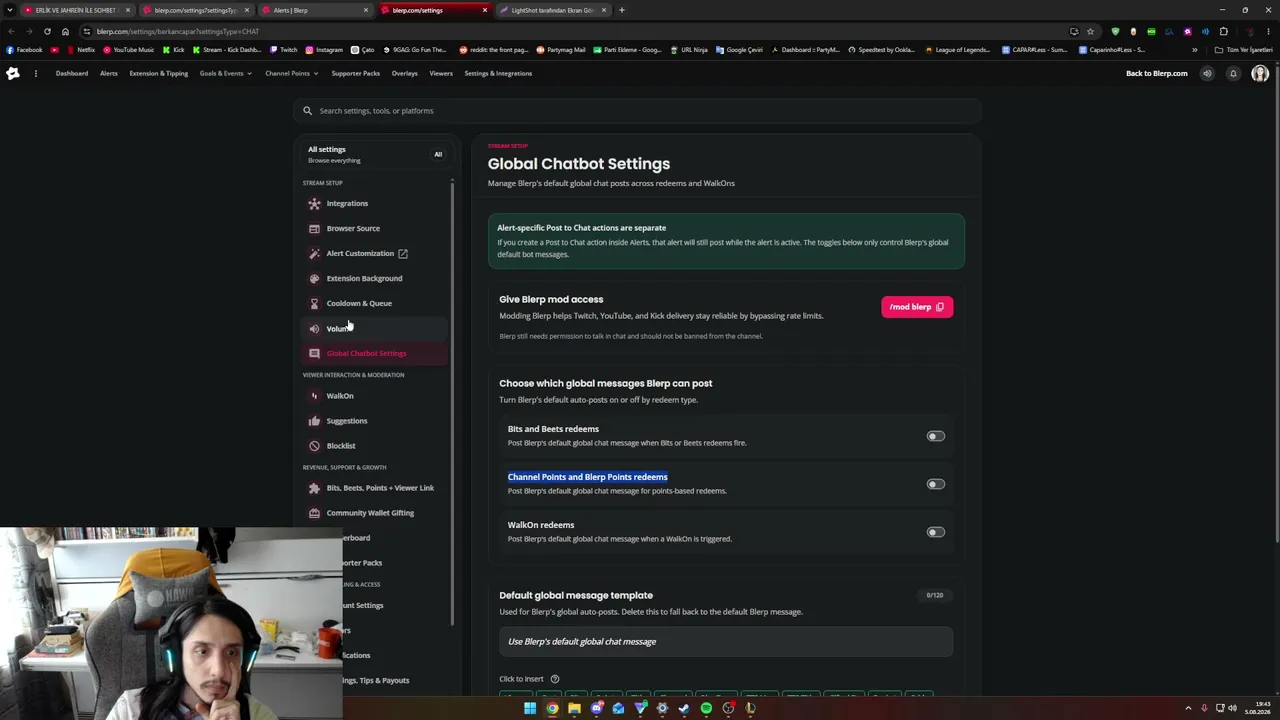Click the Extension Background palette icon

(314, 279)
